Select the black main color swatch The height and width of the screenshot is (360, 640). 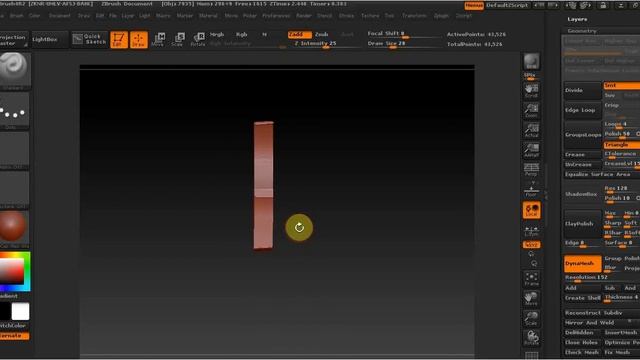[x=4, y=311]
